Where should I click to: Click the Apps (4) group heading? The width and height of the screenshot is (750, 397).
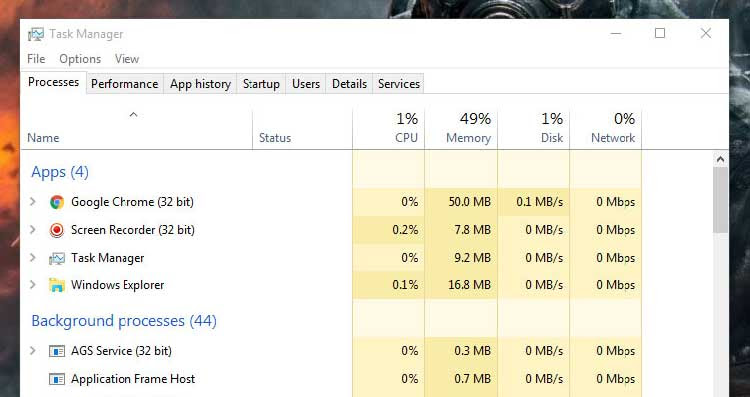60,172
